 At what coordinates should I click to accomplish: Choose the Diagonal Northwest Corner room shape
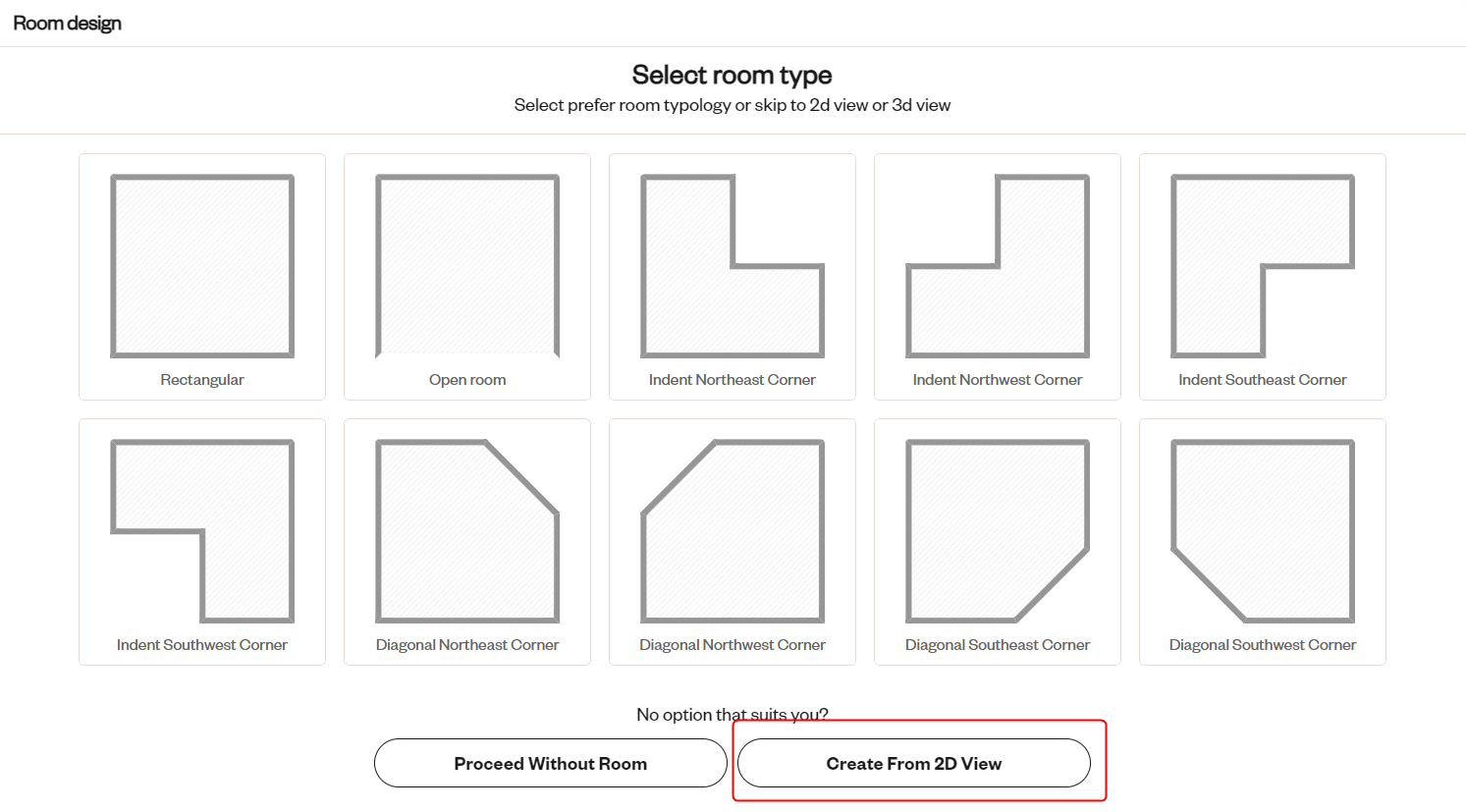733,531
